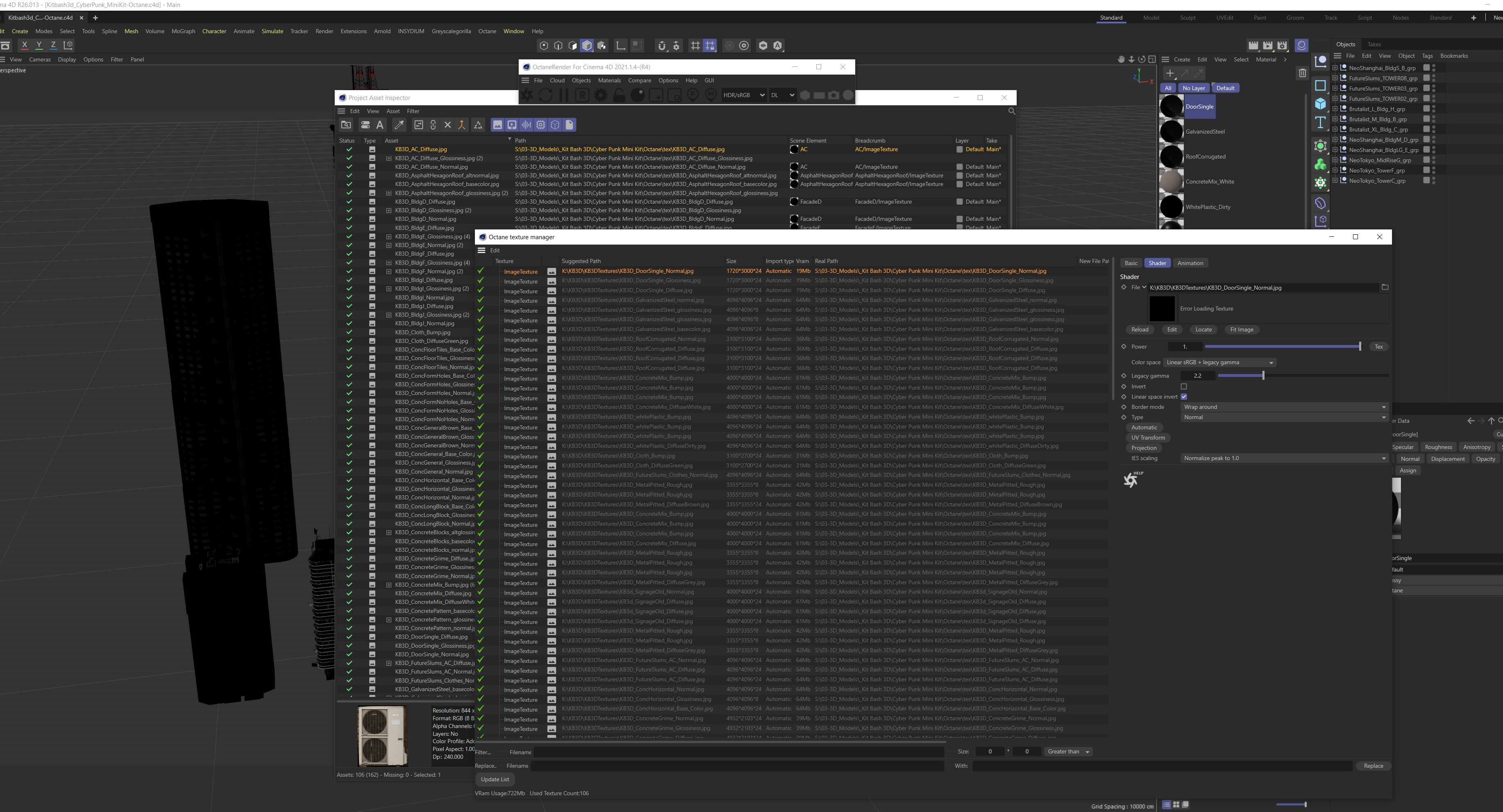This screenshot has width=1503, height=812.
Task: Toggle the image filter in Asset Inspector
Action: point(497,125)
